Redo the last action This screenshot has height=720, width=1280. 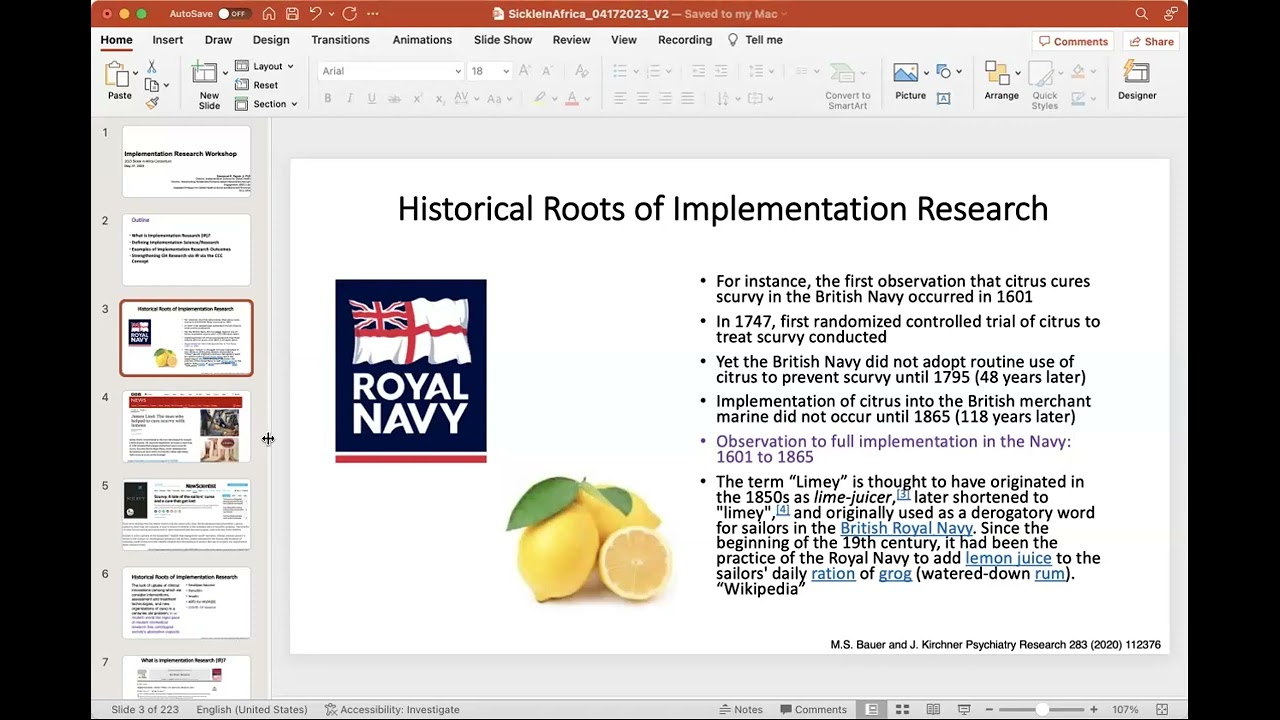[x=349, y=14]
